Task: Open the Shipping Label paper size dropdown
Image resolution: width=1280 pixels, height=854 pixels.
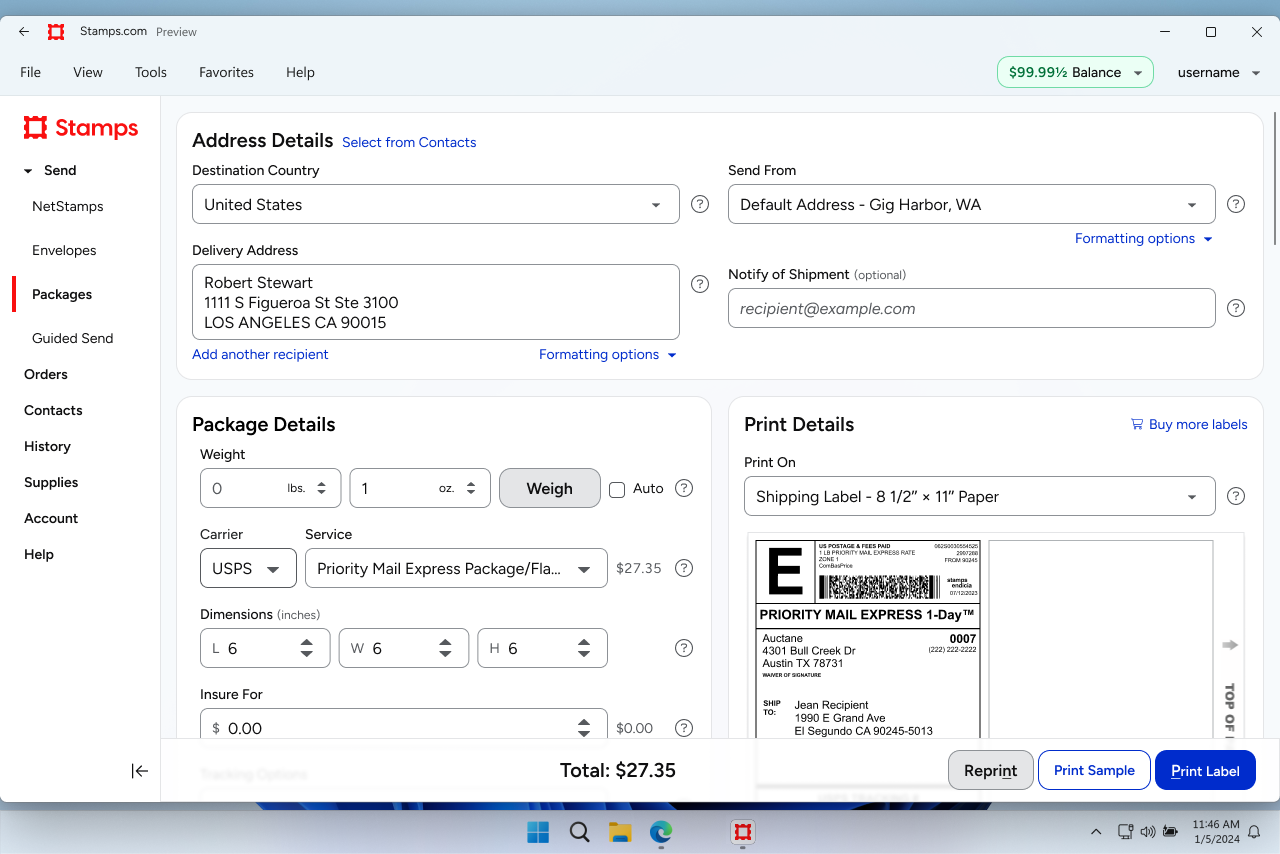Action: (x=980, y=496)
